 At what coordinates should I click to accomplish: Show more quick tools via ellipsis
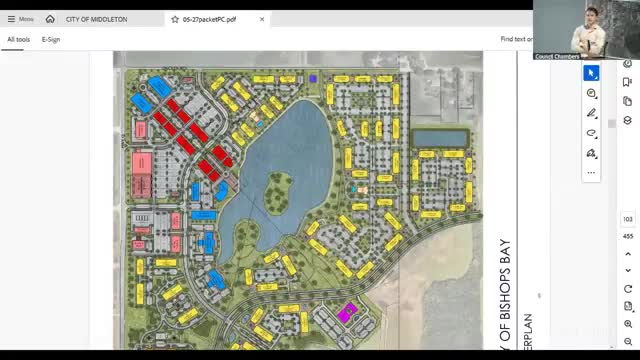pos(591,173)
